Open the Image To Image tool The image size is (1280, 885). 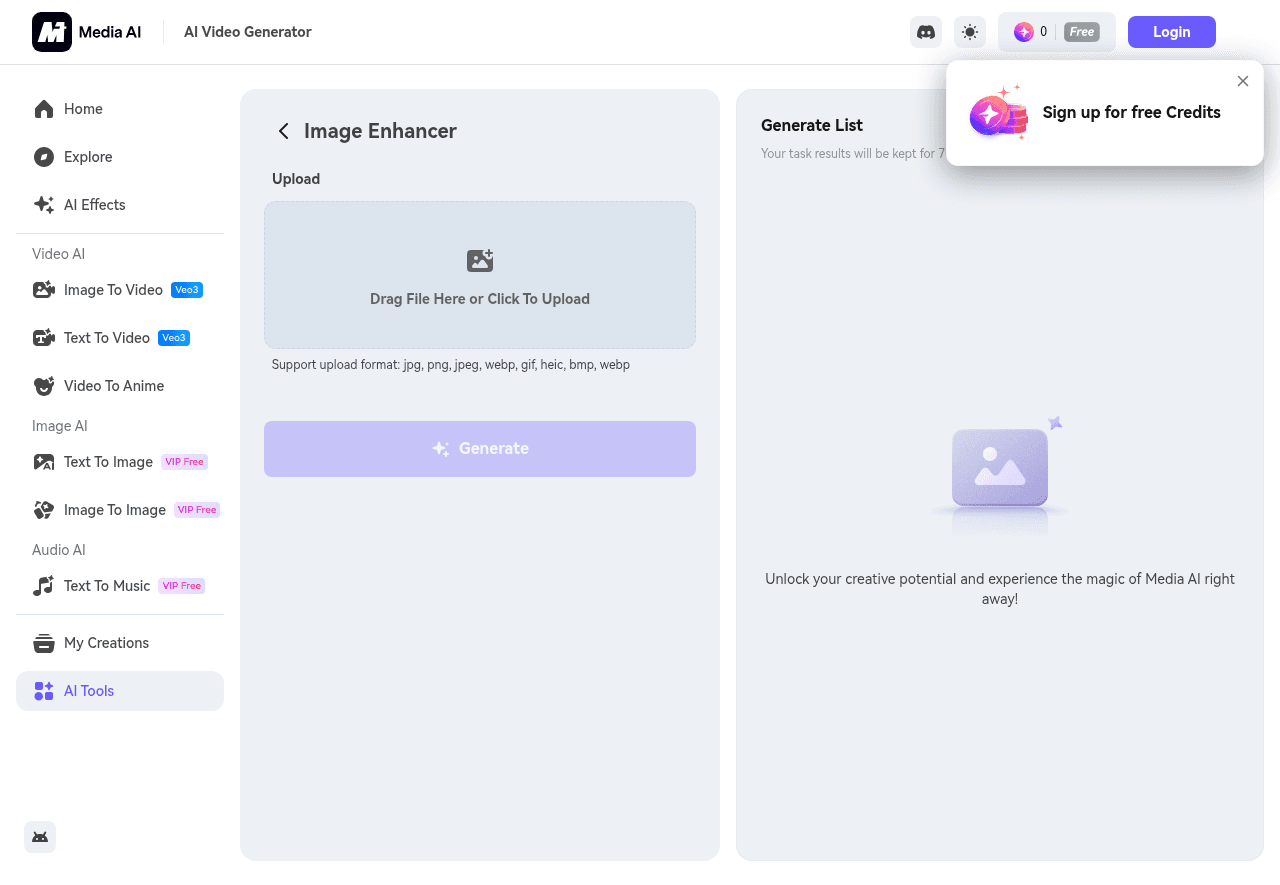pyautogui.click(x=114, y=509)
